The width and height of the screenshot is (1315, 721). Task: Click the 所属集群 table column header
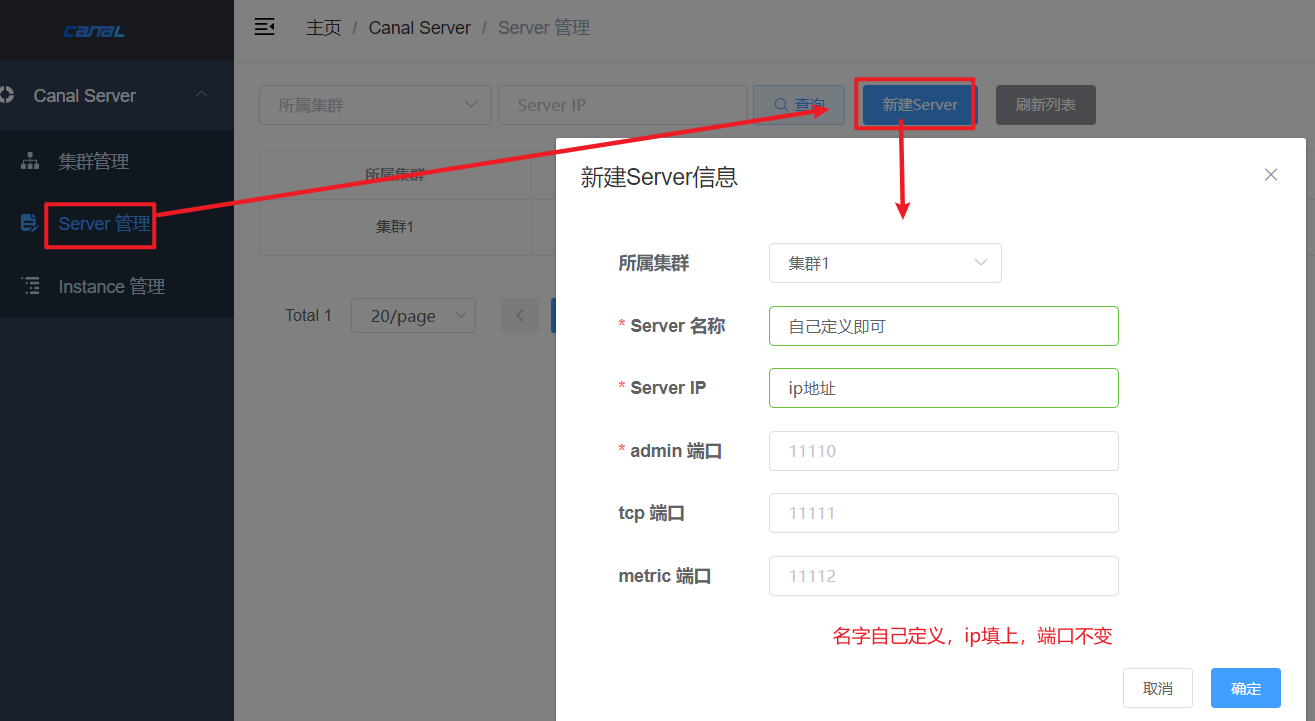click(x=395, y=174)
